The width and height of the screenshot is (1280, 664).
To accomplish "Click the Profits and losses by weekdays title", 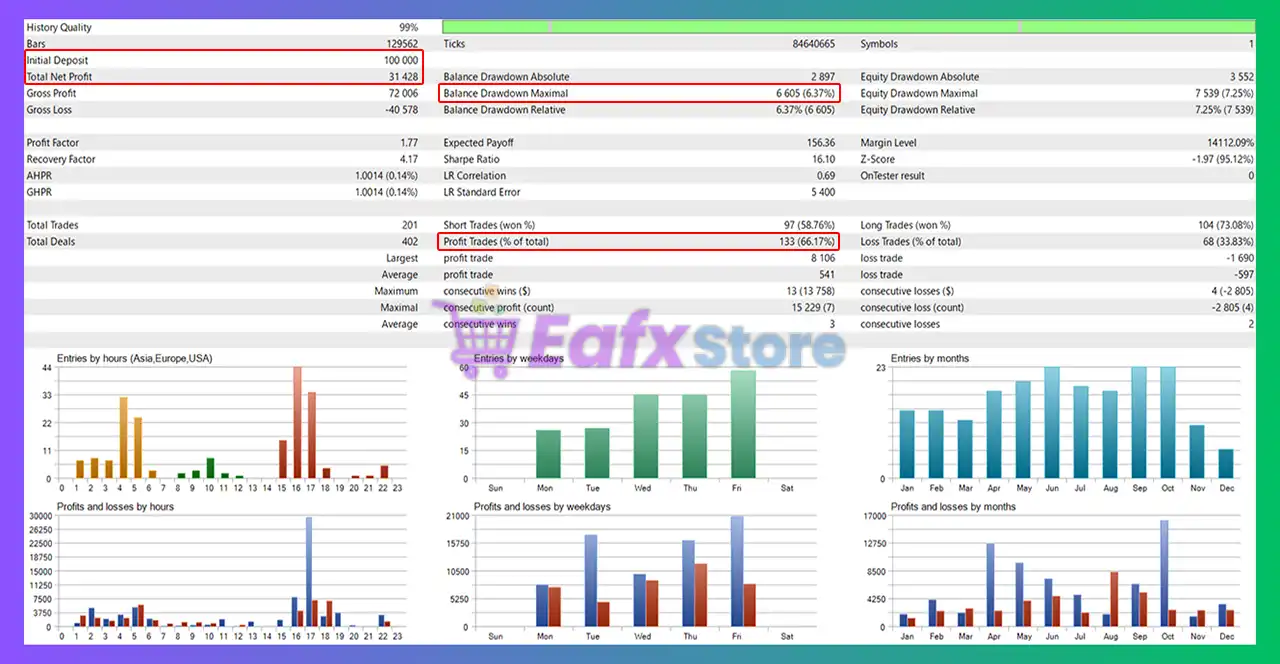I will pos(542,507).
